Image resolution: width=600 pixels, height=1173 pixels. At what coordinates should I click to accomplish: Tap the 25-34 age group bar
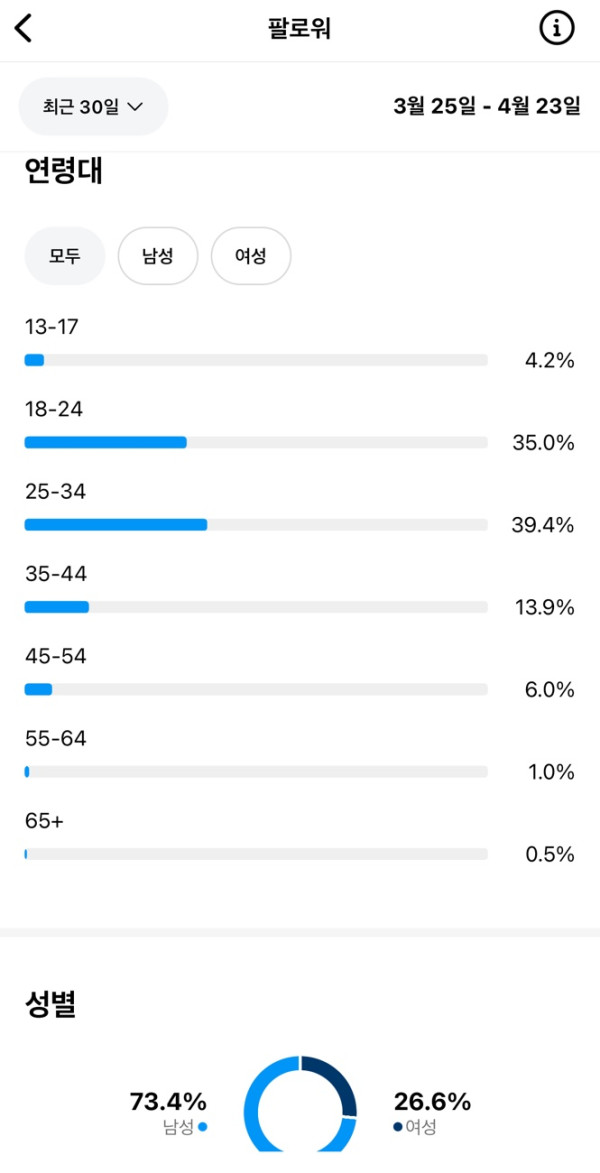pyautogui.click(x=255, y=524)
